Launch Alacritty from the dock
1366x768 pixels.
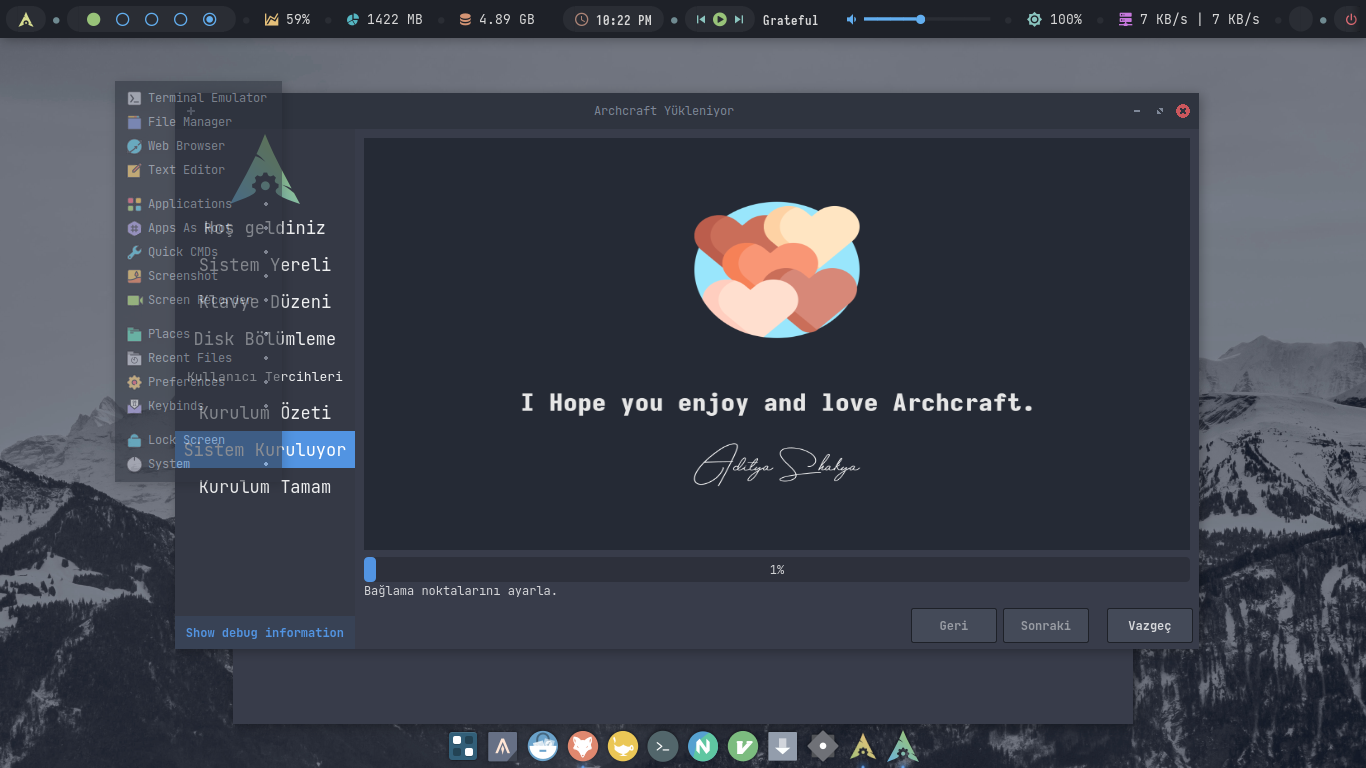click(503, 746)
